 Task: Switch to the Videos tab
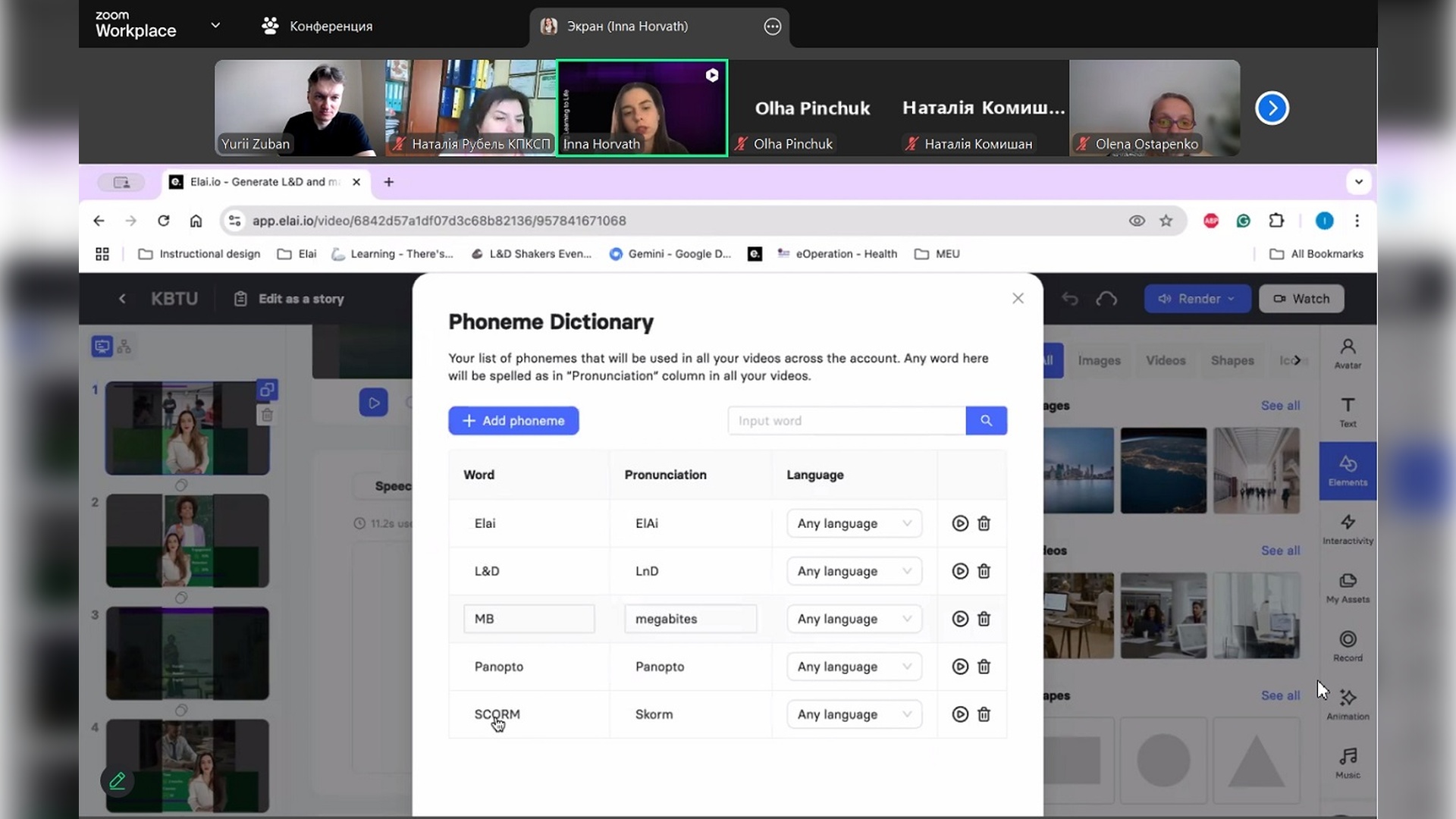pyautogui.click(x=1166, y=360)
